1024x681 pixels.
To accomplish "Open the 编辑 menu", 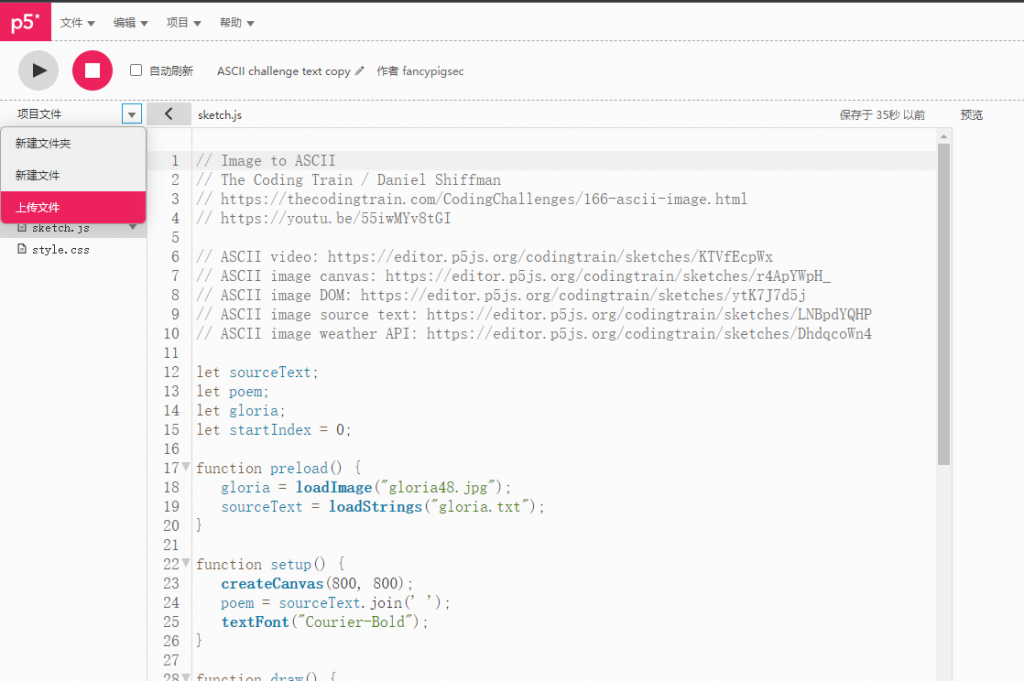I will (130, 22).
